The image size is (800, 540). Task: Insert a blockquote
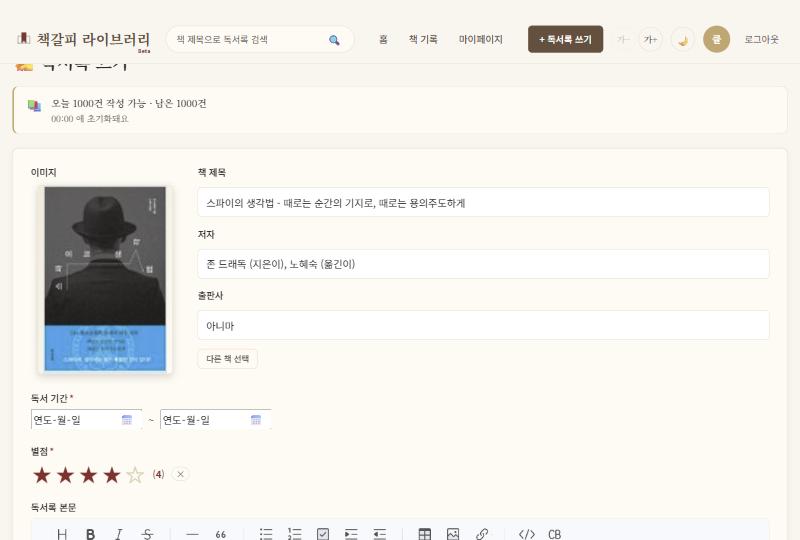click(220, 534)
